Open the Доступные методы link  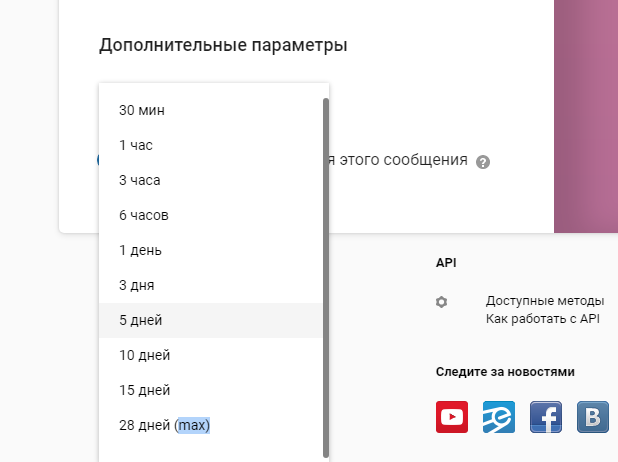[544, 301]
